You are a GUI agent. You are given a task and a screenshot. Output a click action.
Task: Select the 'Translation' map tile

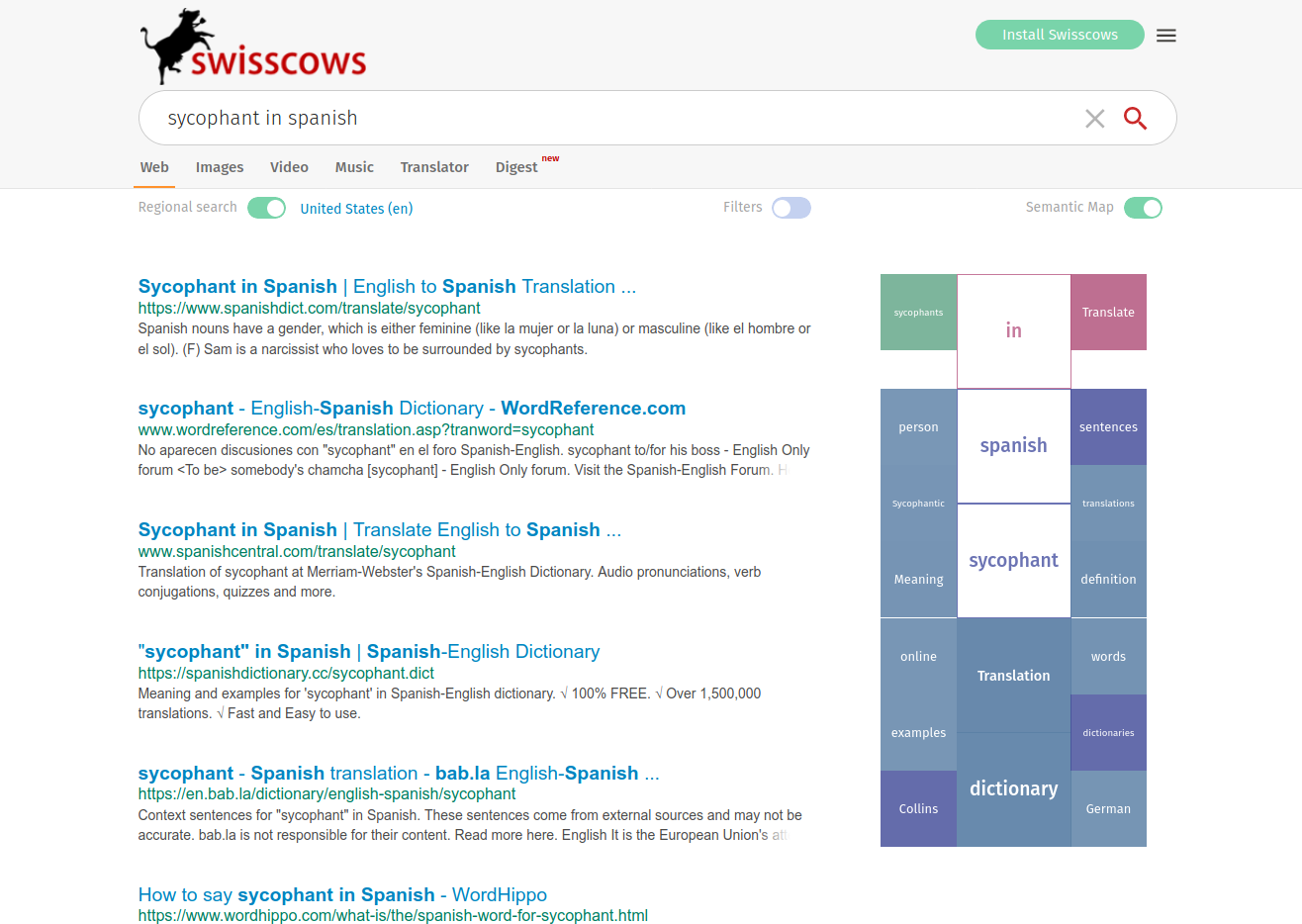[1013, 676]
